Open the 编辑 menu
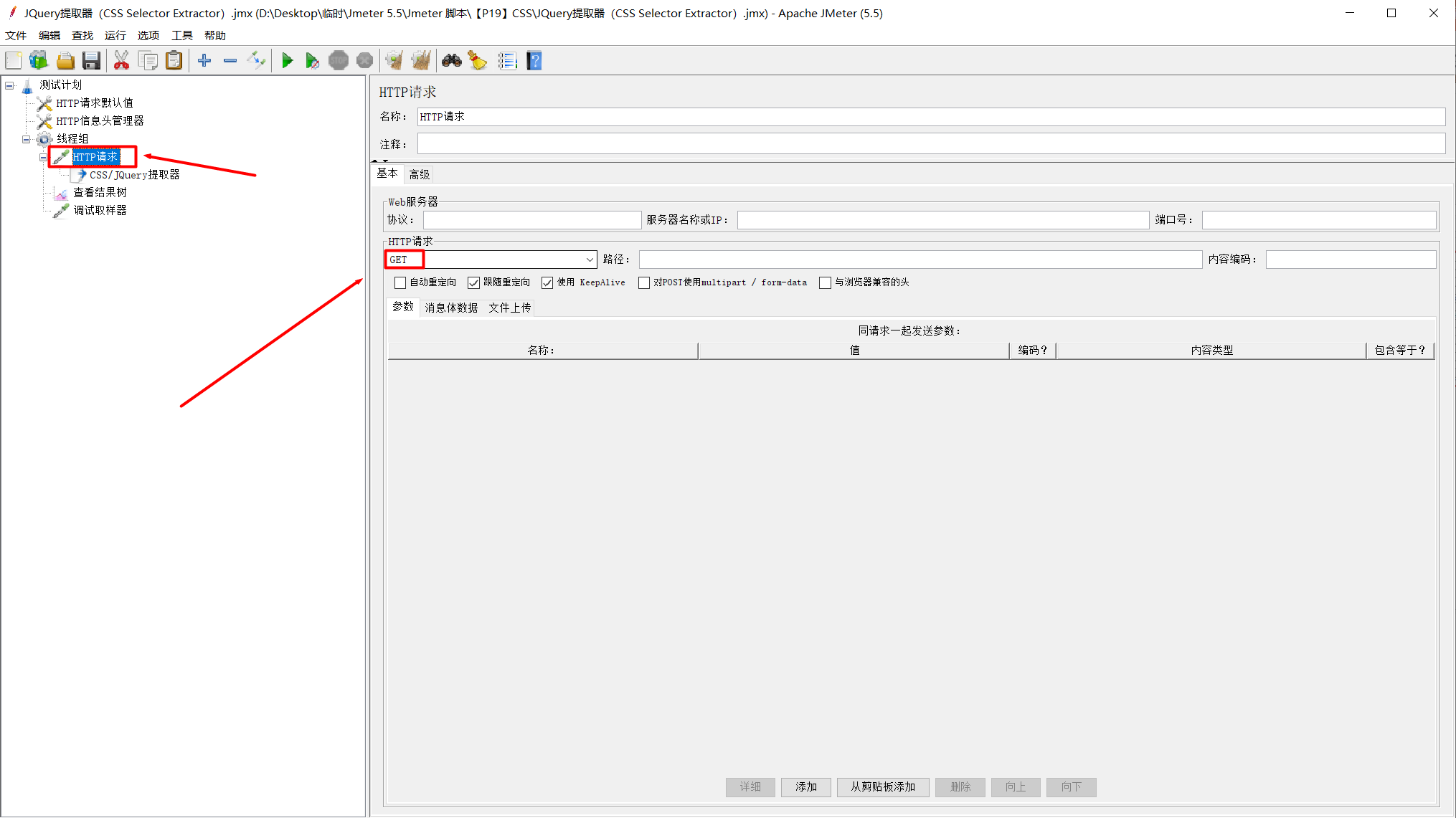This screenshot has height=818, width=1456. click(x=49, y=35)
